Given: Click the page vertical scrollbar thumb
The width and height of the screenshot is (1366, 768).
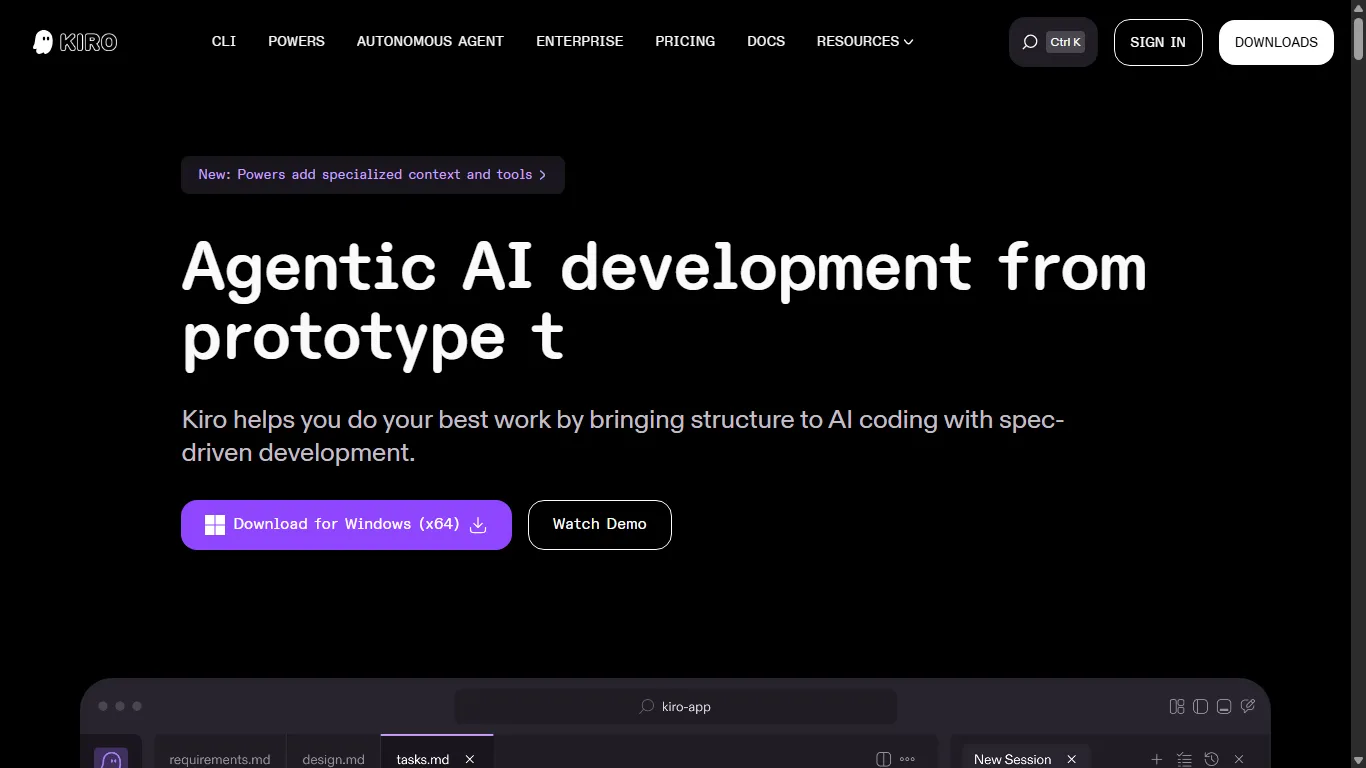Looking at the screenshot, I should click(x=1358, y=35).
